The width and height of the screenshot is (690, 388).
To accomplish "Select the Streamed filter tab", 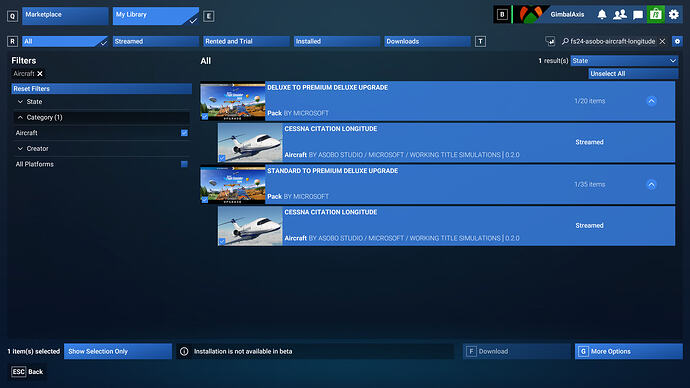I will coord(156,41).
